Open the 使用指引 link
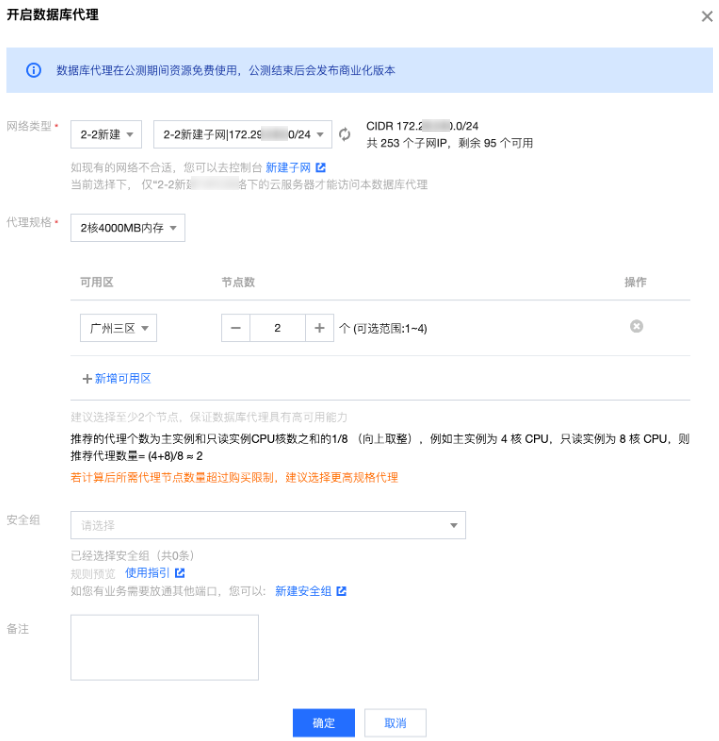The height and width of the screenshot is (741, 719). 147,573
